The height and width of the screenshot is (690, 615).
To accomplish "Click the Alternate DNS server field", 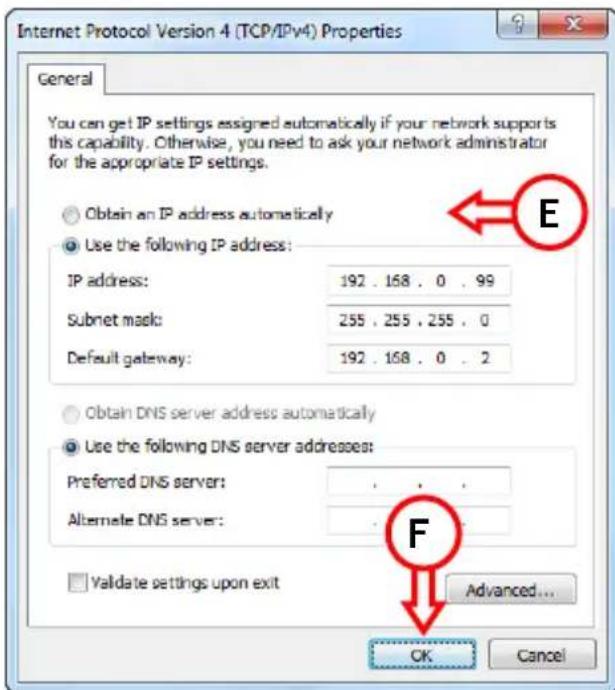I will (x=418, y=521).
